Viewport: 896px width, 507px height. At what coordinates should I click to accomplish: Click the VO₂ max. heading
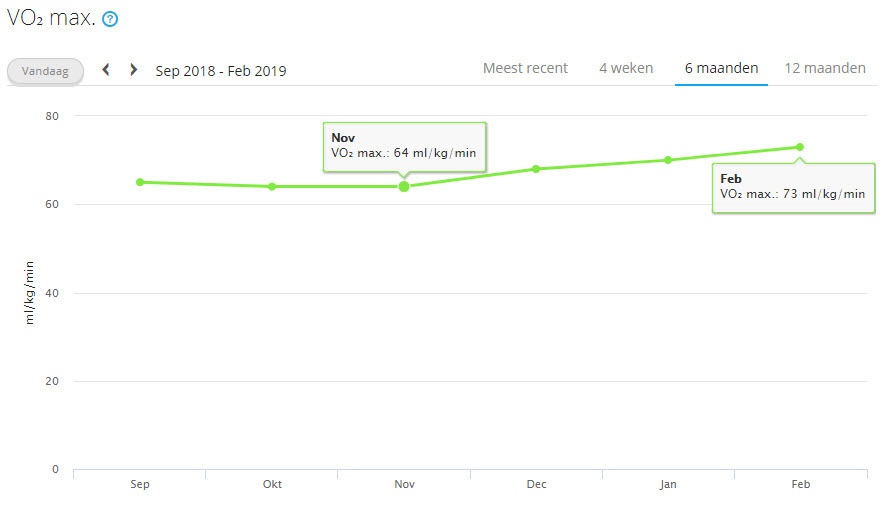51,18
